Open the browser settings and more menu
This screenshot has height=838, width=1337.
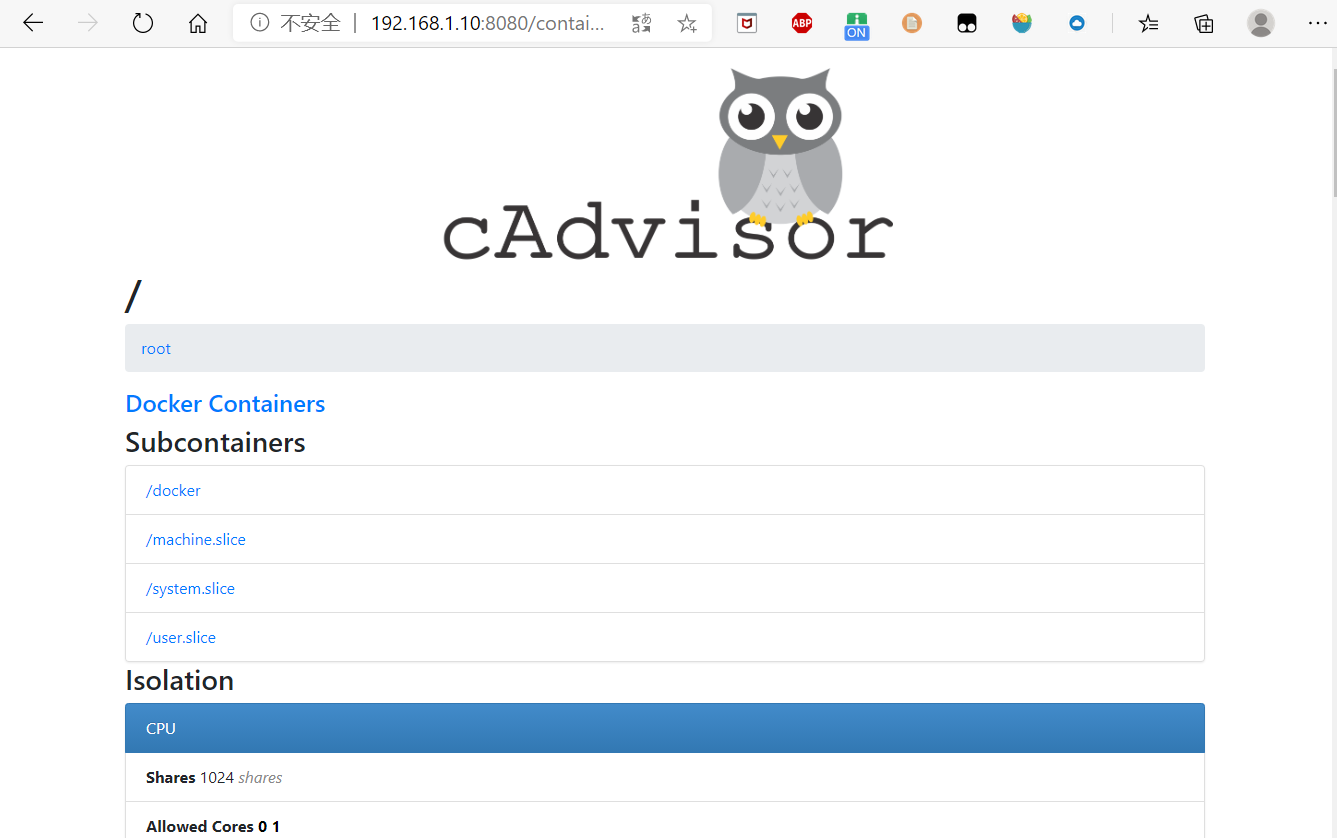(1317, 23)
